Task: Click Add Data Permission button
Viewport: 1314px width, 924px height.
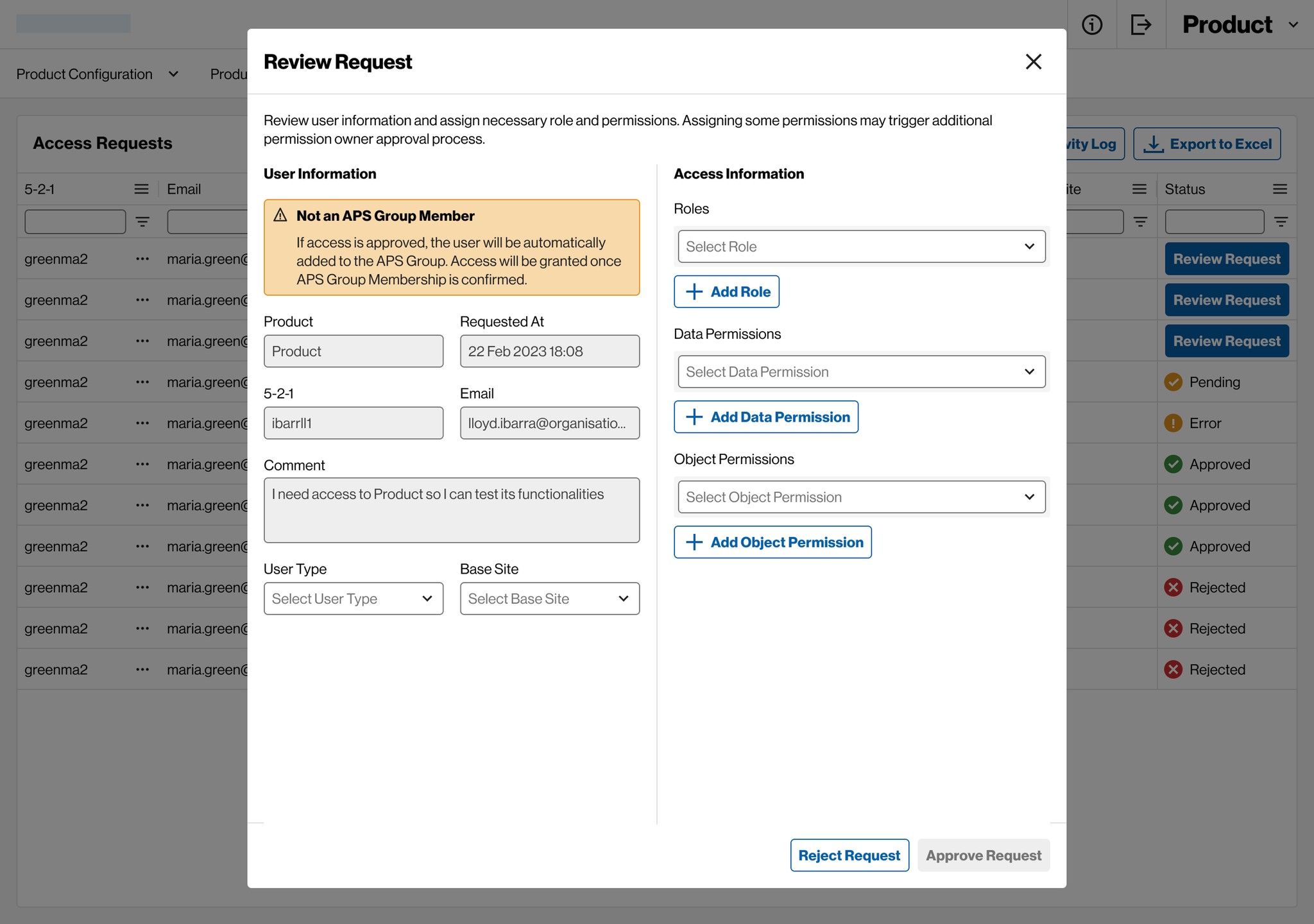Action: [x=766, y=417]
